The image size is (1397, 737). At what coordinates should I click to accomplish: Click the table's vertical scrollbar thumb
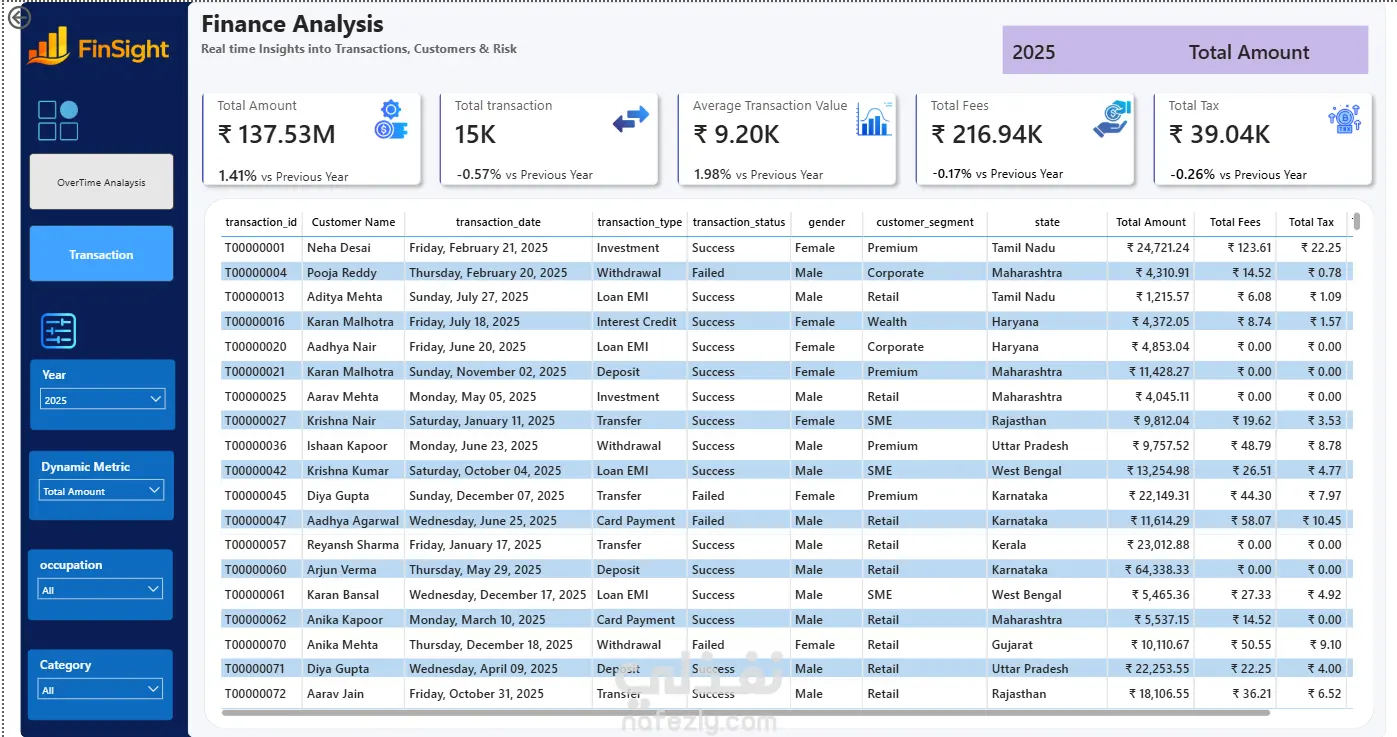[x=1356, y=221]
